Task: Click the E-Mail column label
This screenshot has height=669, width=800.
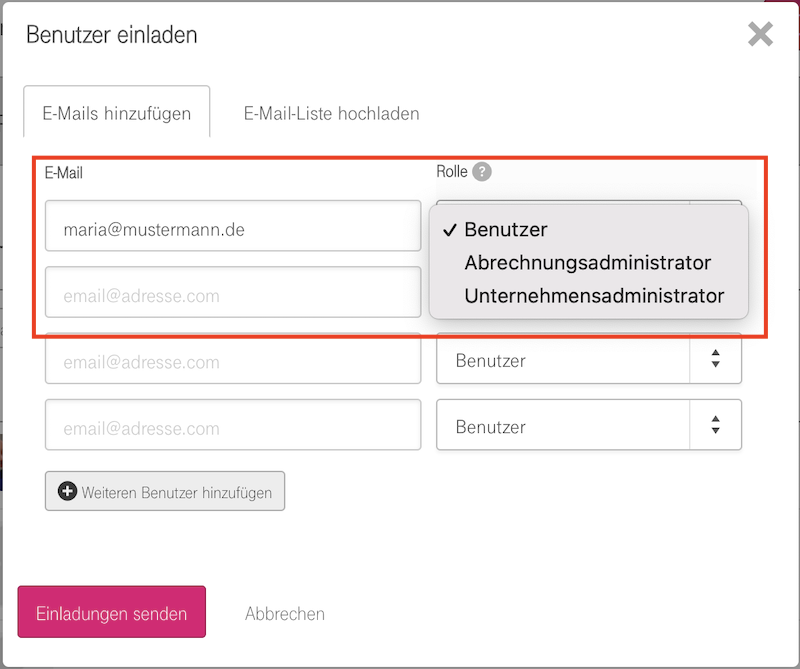Action: pyautogui.click(x=64, y=173)
